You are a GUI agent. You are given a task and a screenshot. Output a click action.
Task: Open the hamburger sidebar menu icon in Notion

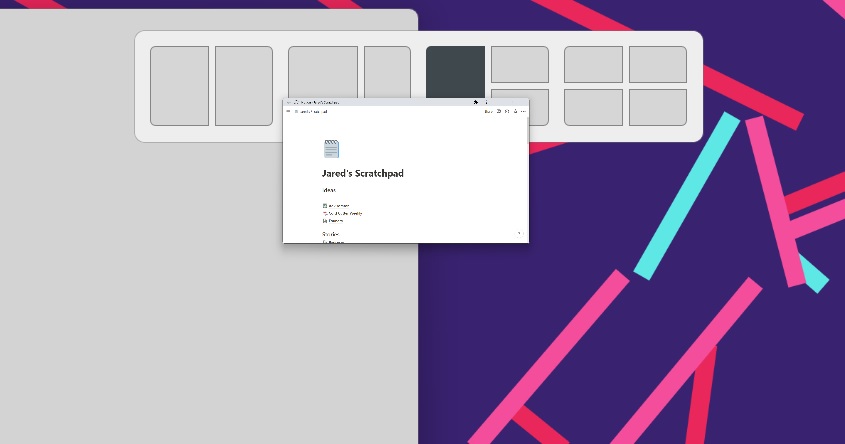click(x=288, y=112)
